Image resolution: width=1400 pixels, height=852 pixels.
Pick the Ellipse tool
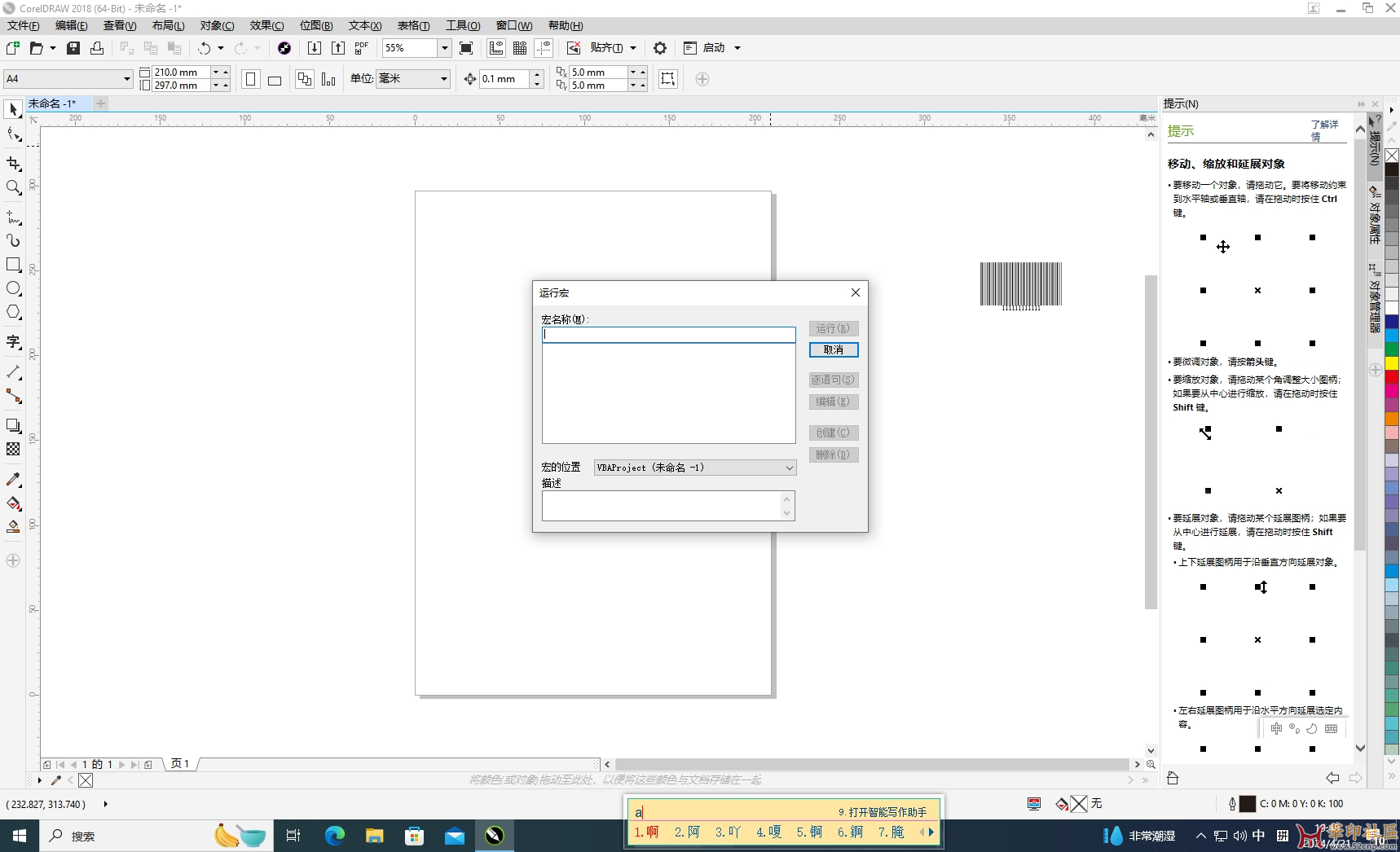click(13, 288)
